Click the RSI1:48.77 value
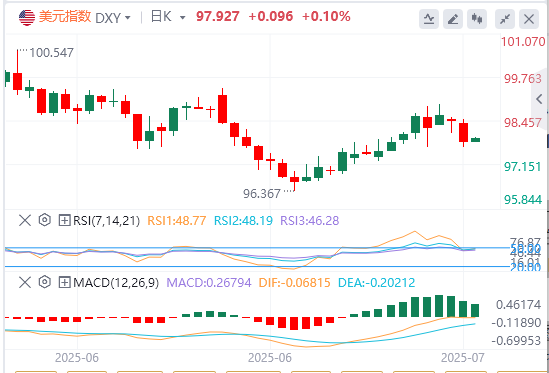549x373 pixels. pos(176,221)
